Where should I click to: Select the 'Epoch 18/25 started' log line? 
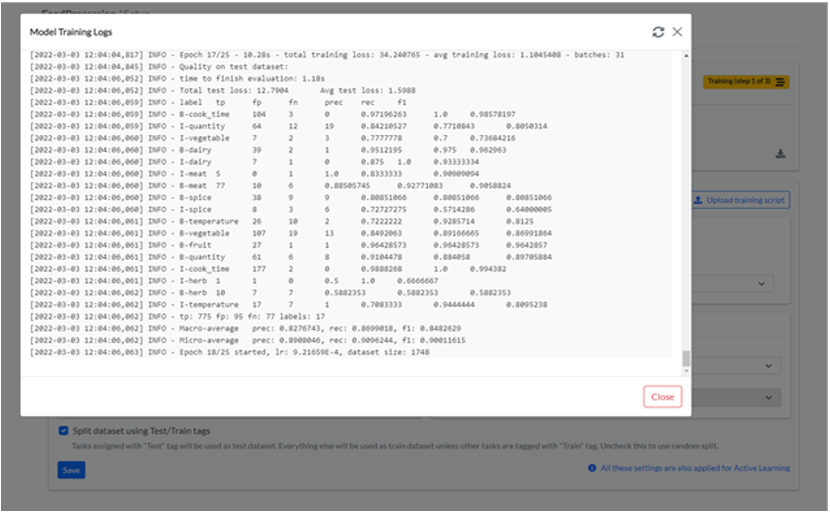[x=229, y=353]
